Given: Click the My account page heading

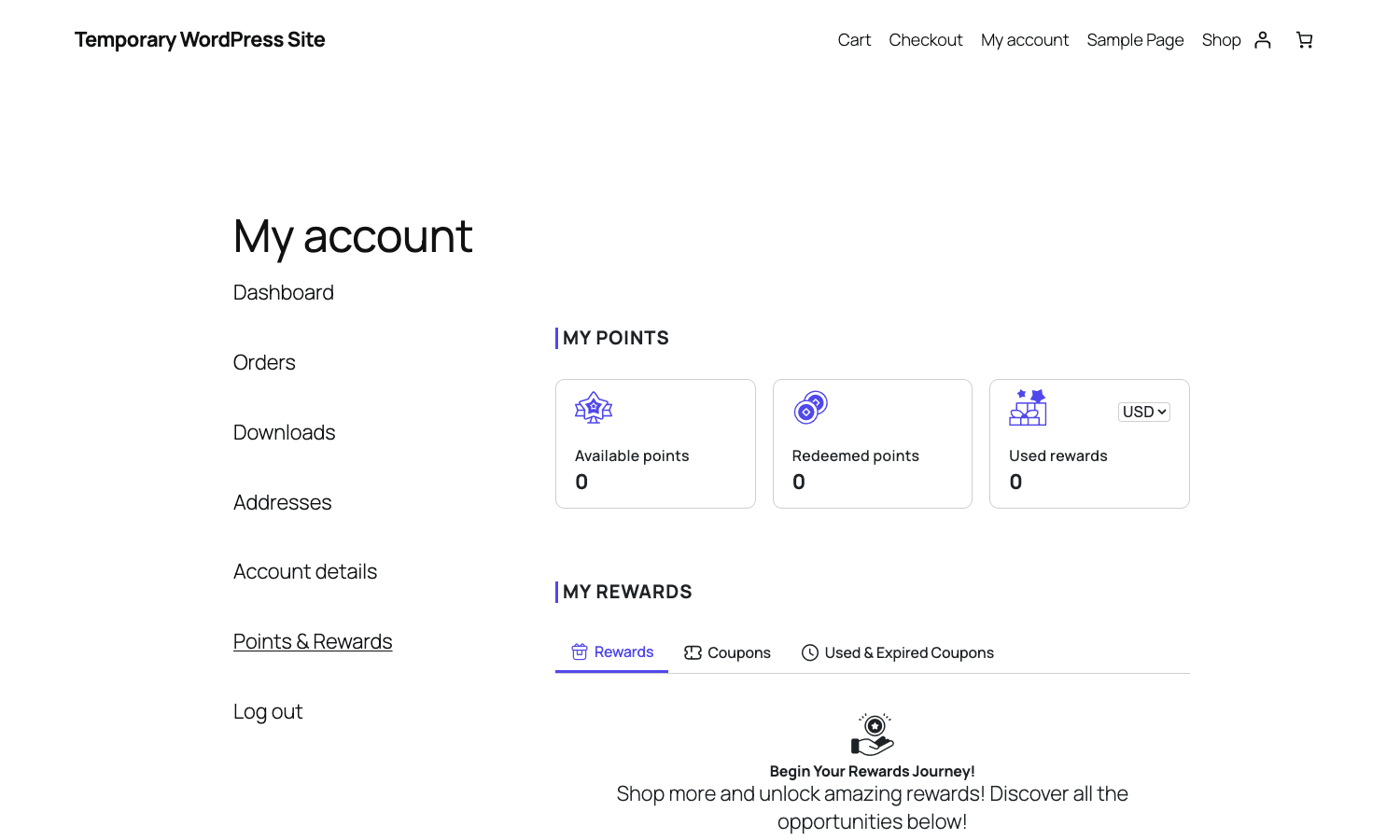Looking at the screenshot, I should coord(353,236).
